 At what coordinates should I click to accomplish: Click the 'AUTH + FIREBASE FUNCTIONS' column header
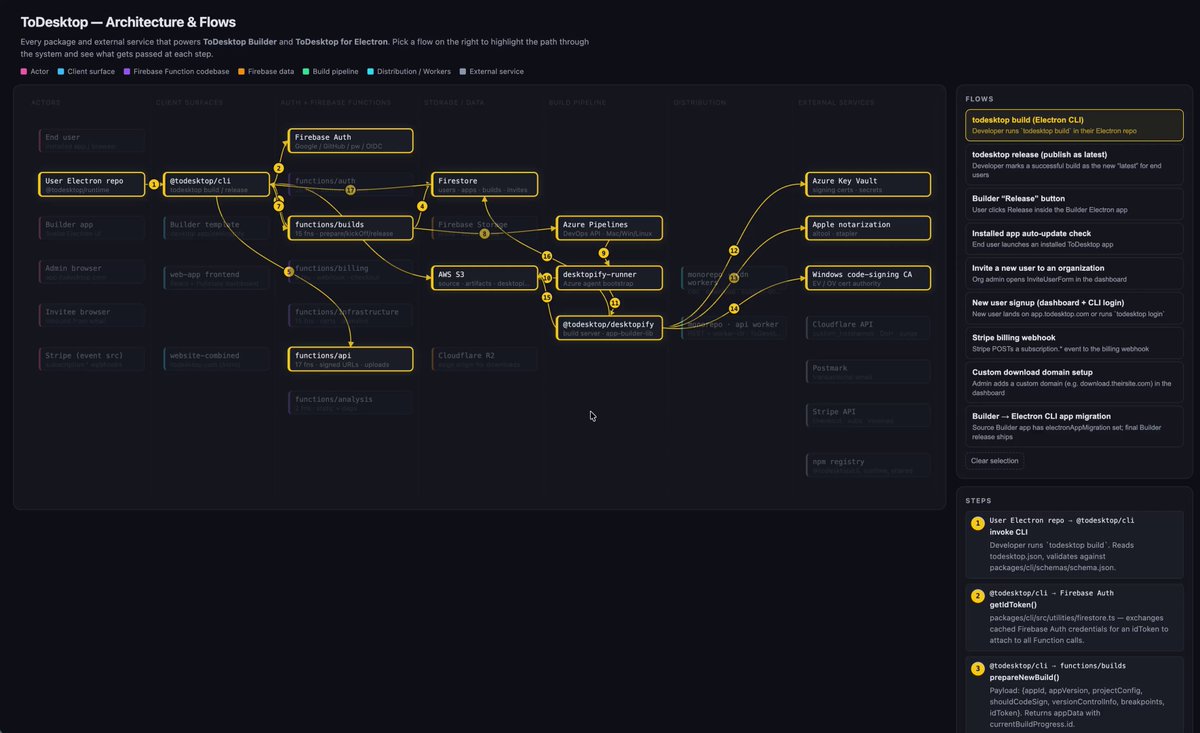pos(336,103)
